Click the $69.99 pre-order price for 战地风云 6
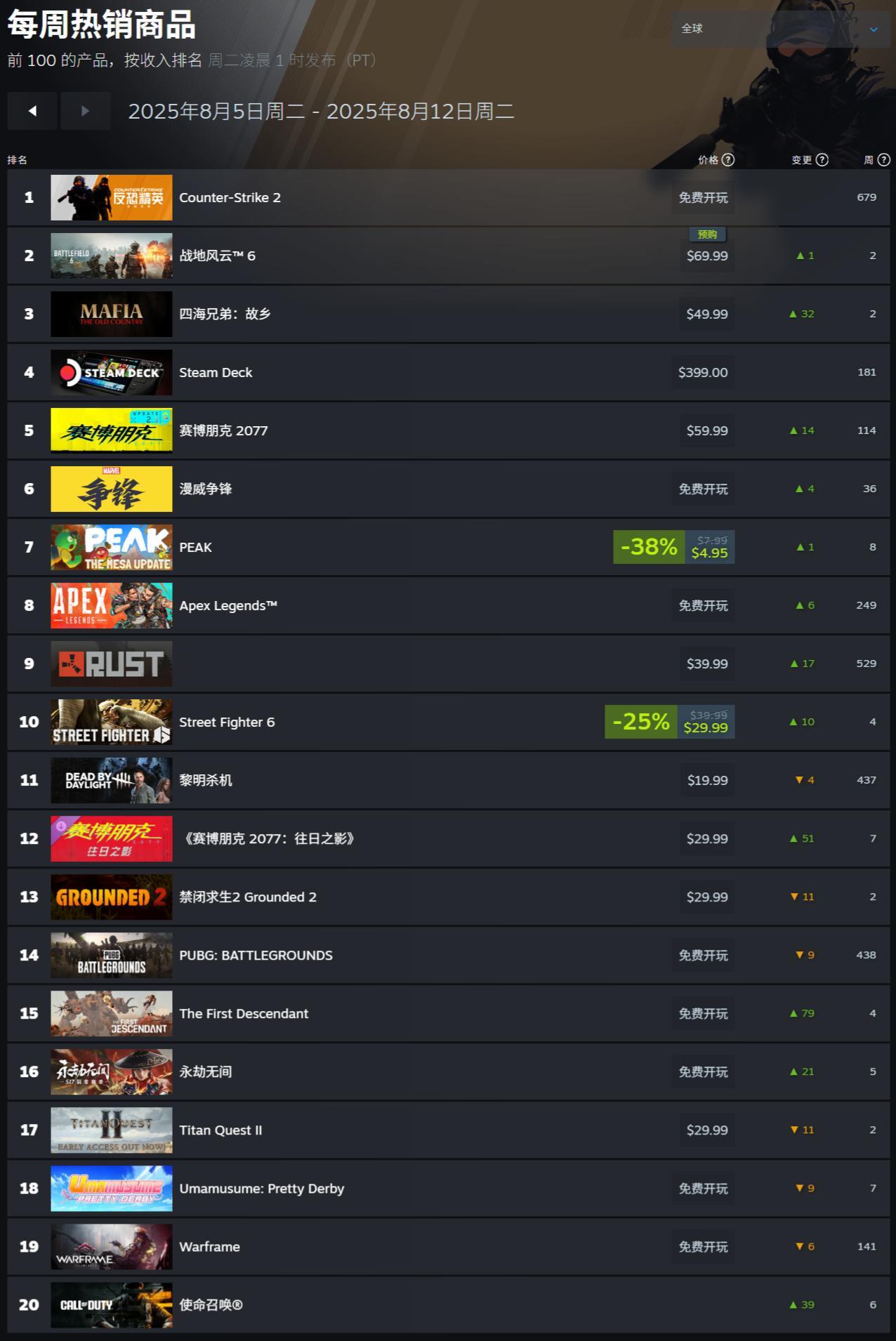 [x=707, y=256]
